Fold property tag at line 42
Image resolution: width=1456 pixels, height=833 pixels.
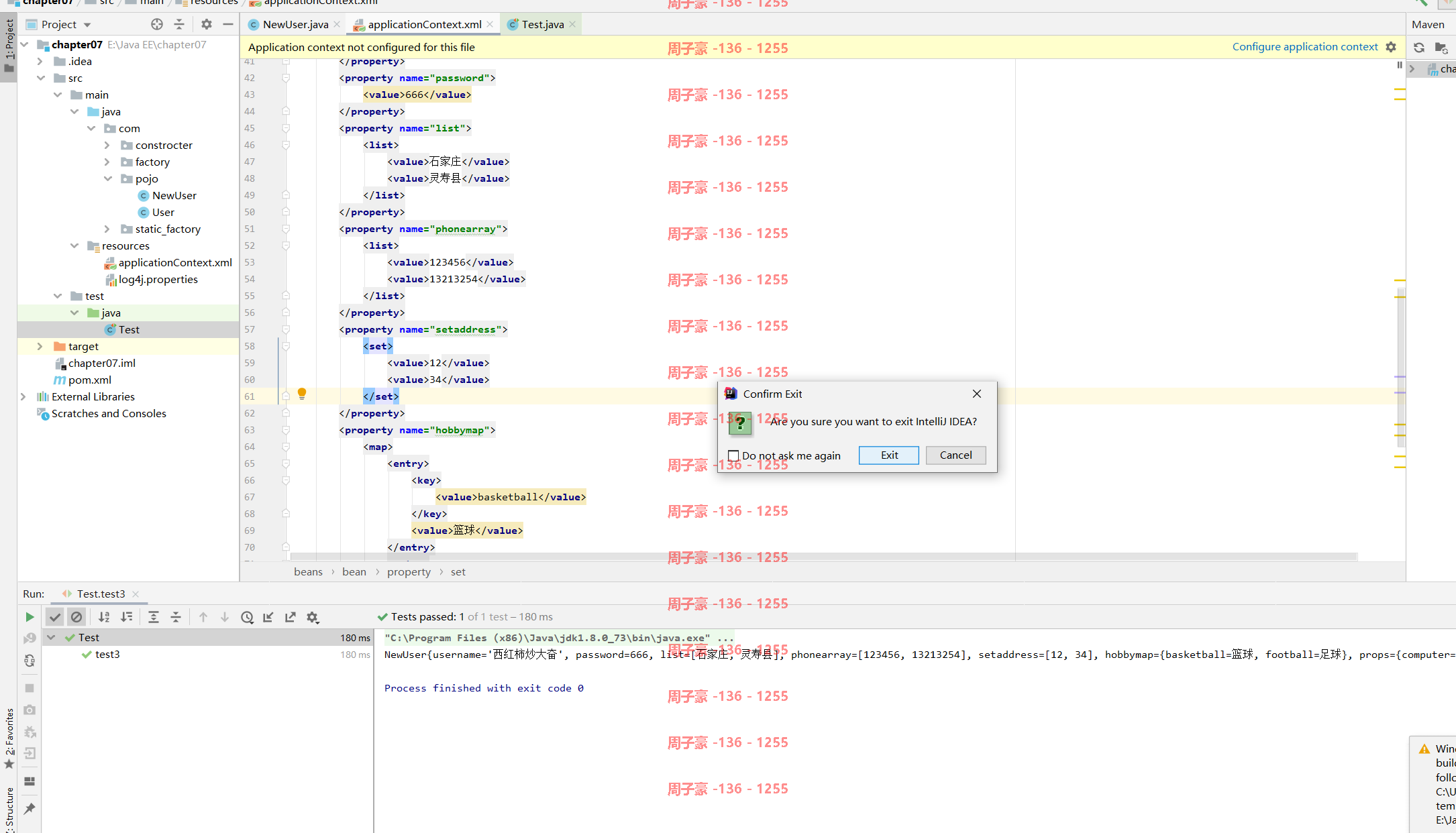[x=286, y=78]
